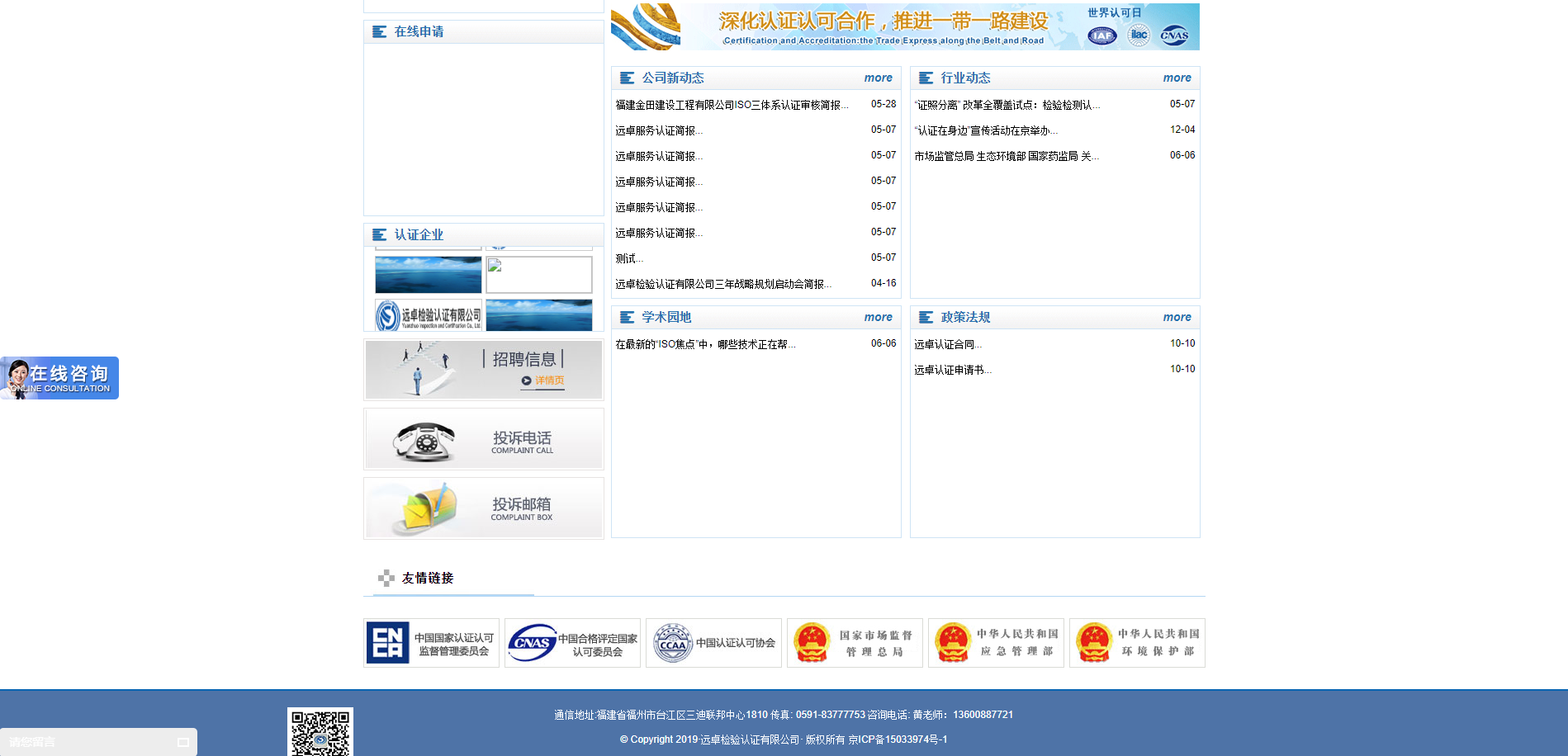Open the complaint box mailbox banner

[x=483, y=508]
